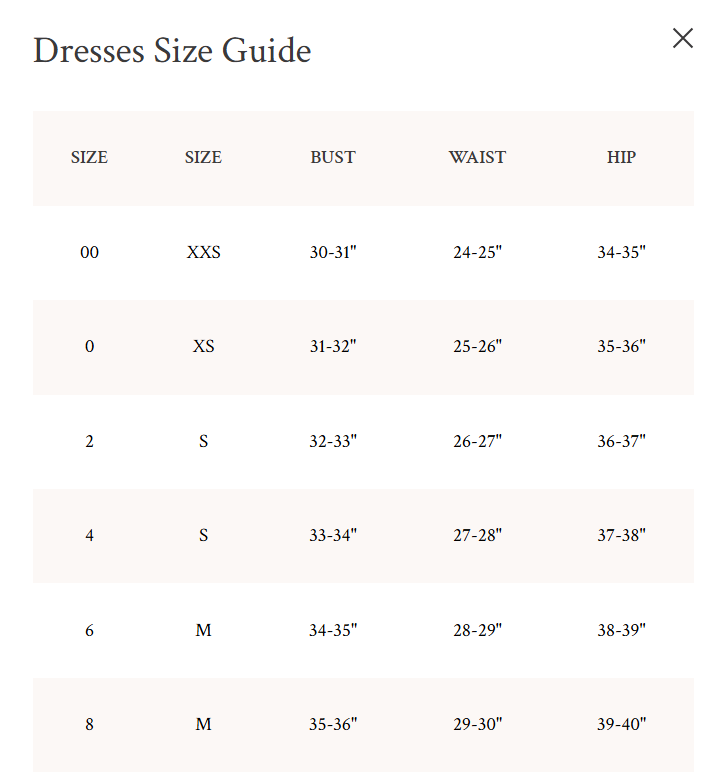
Task: Click the WAIST column header
Action: 477,157
